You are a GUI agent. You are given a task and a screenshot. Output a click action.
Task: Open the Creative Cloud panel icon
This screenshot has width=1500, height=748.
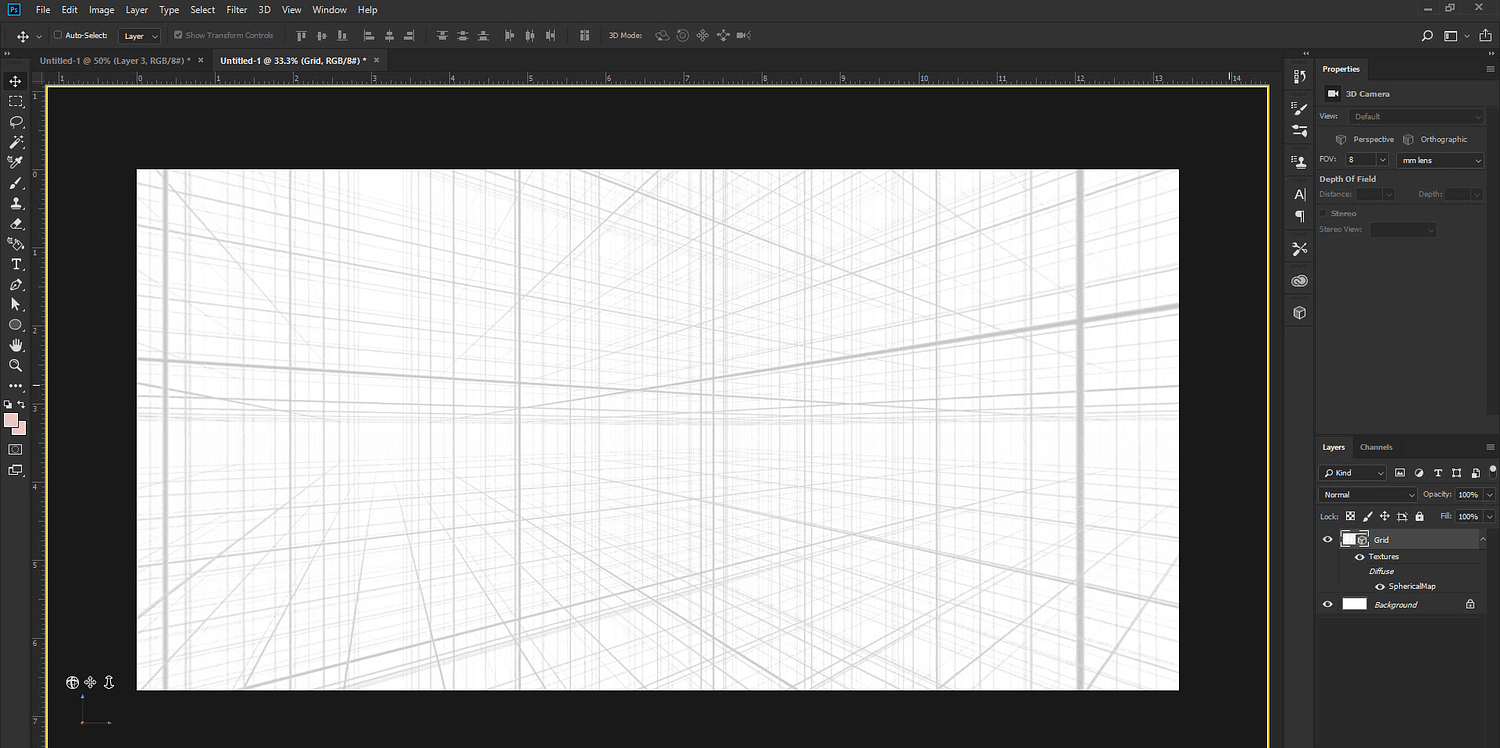(1298, 280)
